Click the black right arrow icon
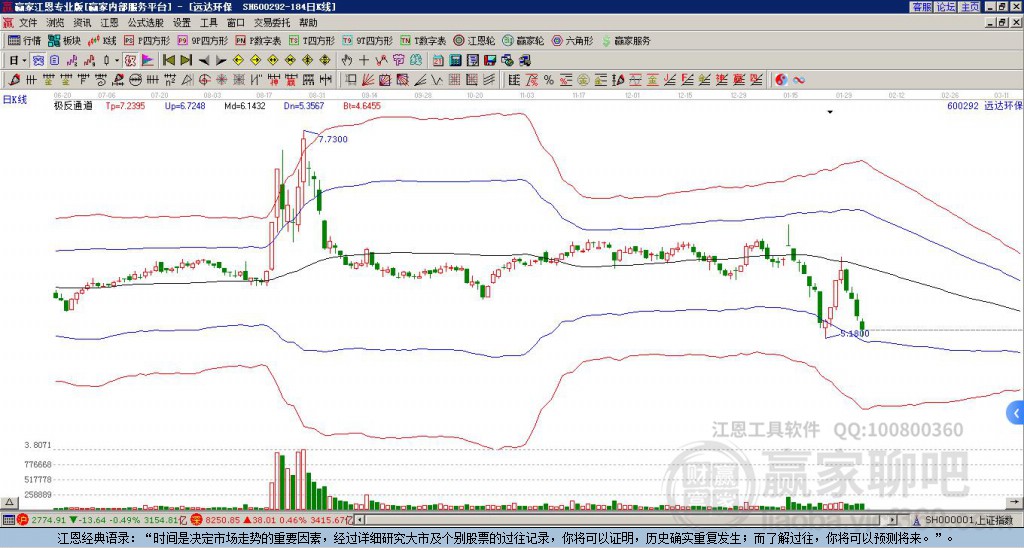 (x=221, y=61)
